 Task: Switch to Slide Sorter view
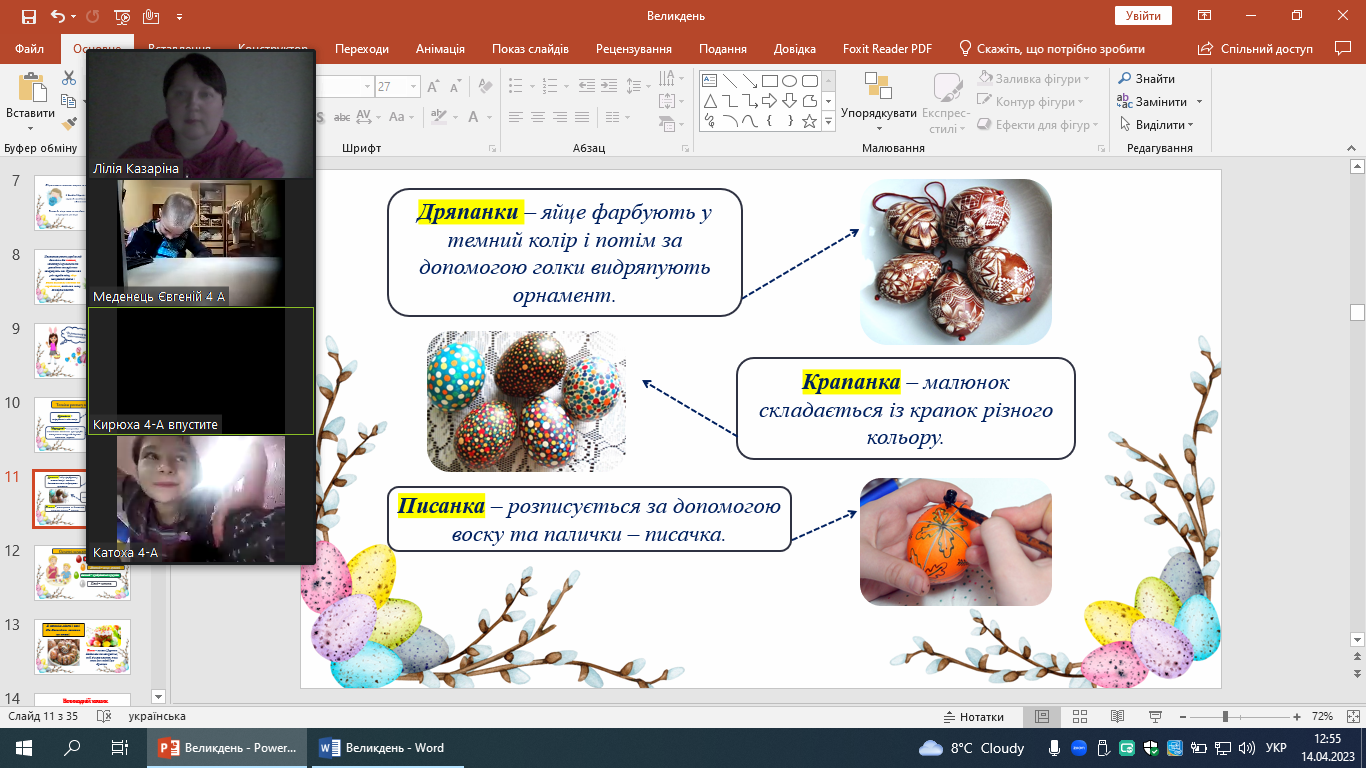[x=1079, y=717]
